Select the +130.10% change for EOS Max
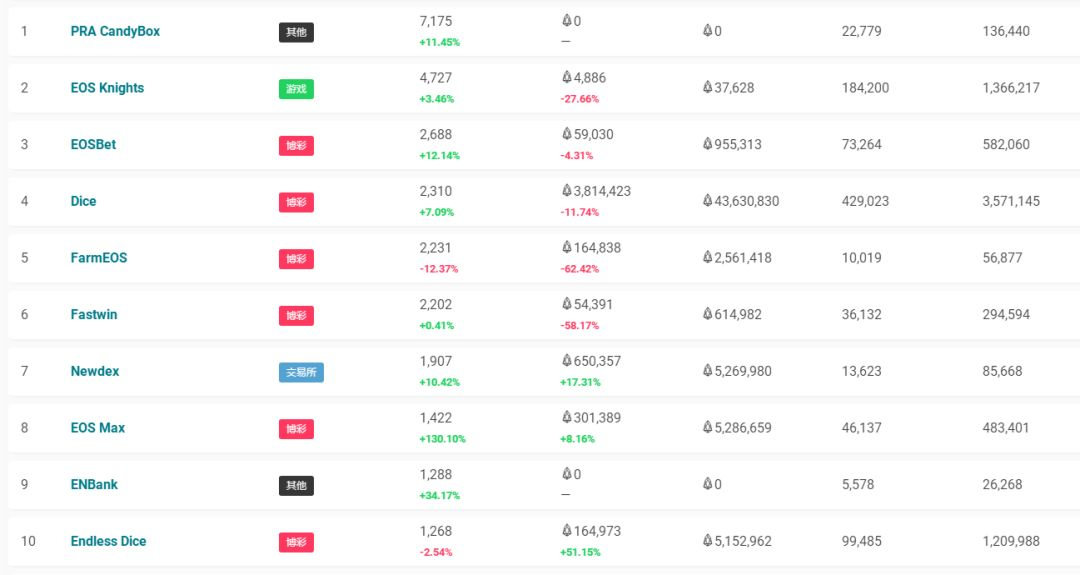 (442, 439)
